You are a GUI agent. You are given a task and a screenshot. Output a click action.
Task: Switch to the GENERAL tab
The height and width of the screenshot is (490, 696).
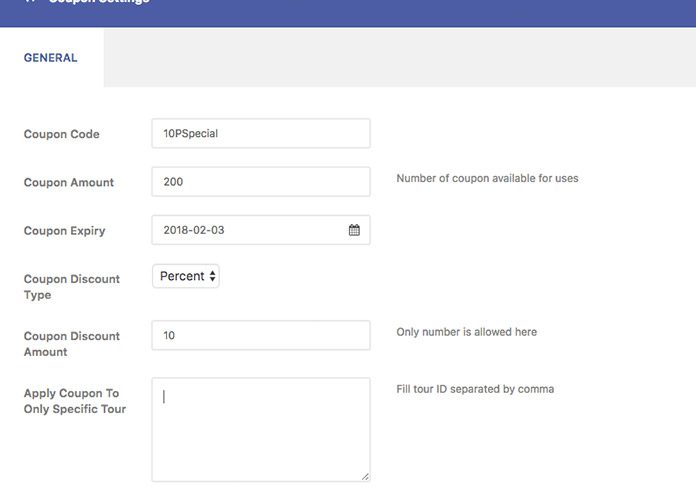point(51,58)
